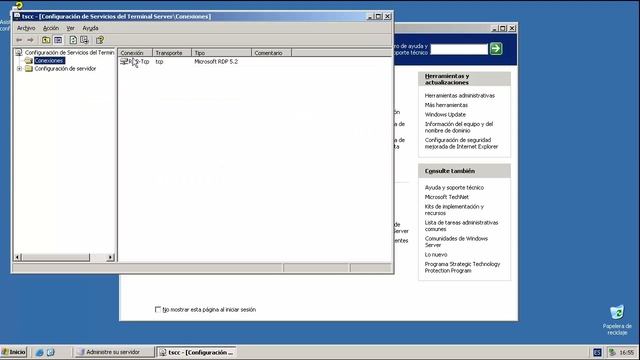
Task: Open Configuración de seguridad mejorada link
Action: (461, 143)
